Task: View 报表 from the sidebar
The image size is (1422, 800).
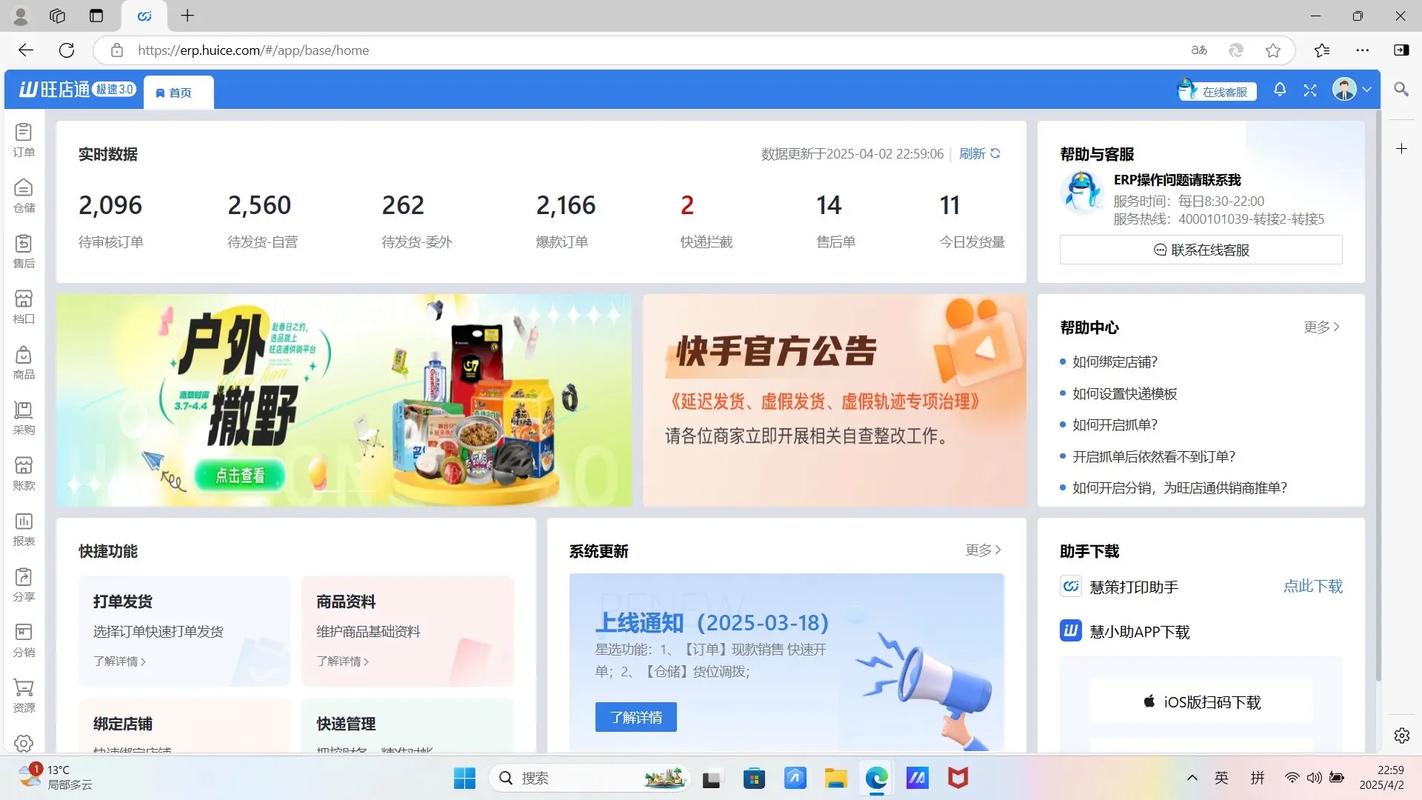Action: 23,529
